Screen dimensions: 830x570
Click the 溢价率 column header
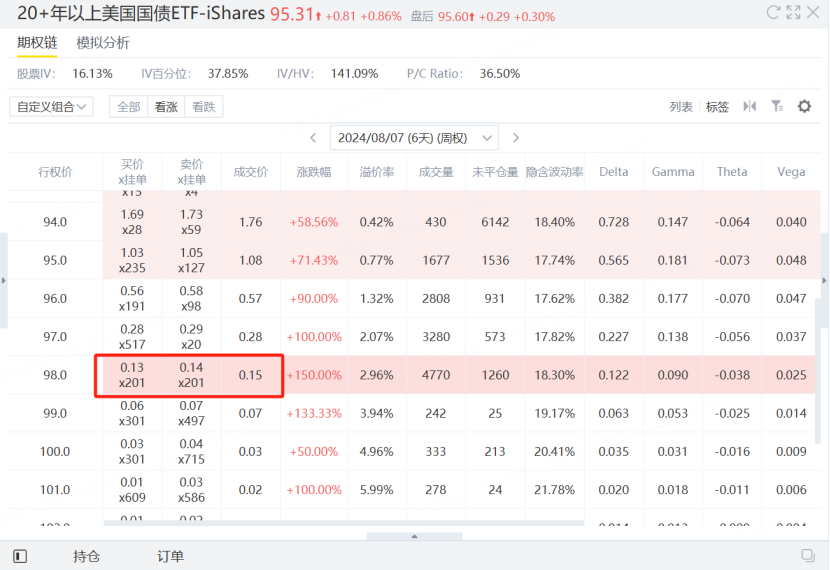coord(377,172)
